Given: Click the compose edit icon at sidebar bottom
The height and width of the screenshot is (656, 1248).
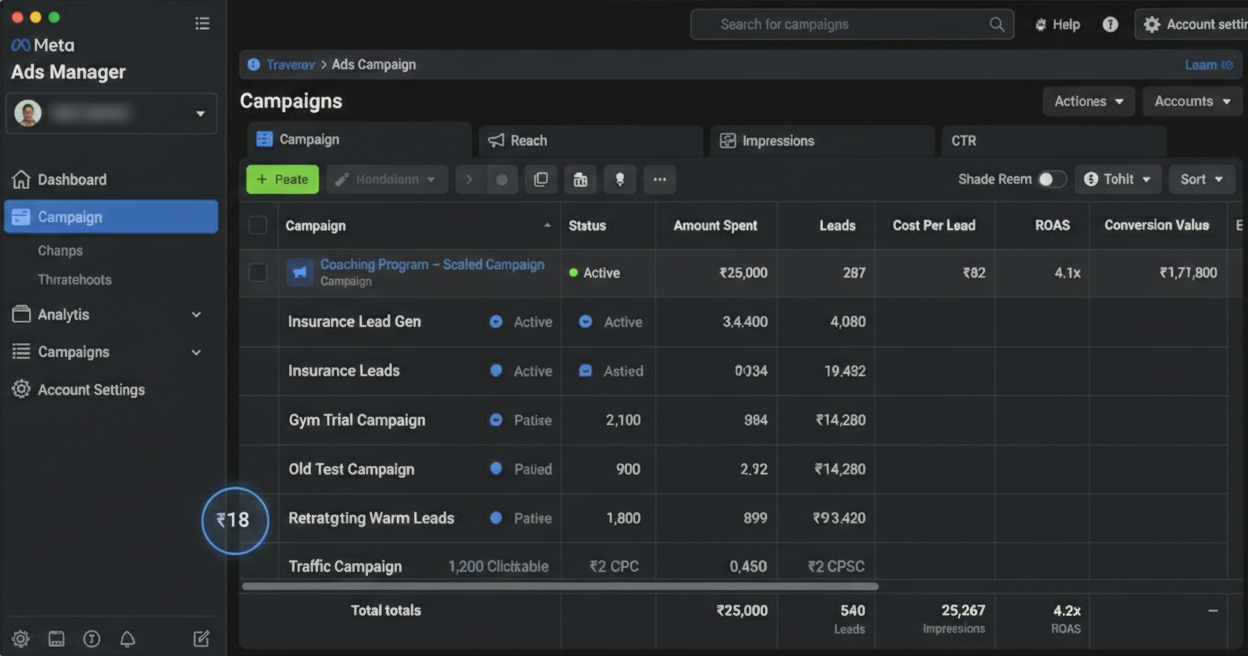Looking at the screenshot, I should pyautogui.click(x=201, y=638).
